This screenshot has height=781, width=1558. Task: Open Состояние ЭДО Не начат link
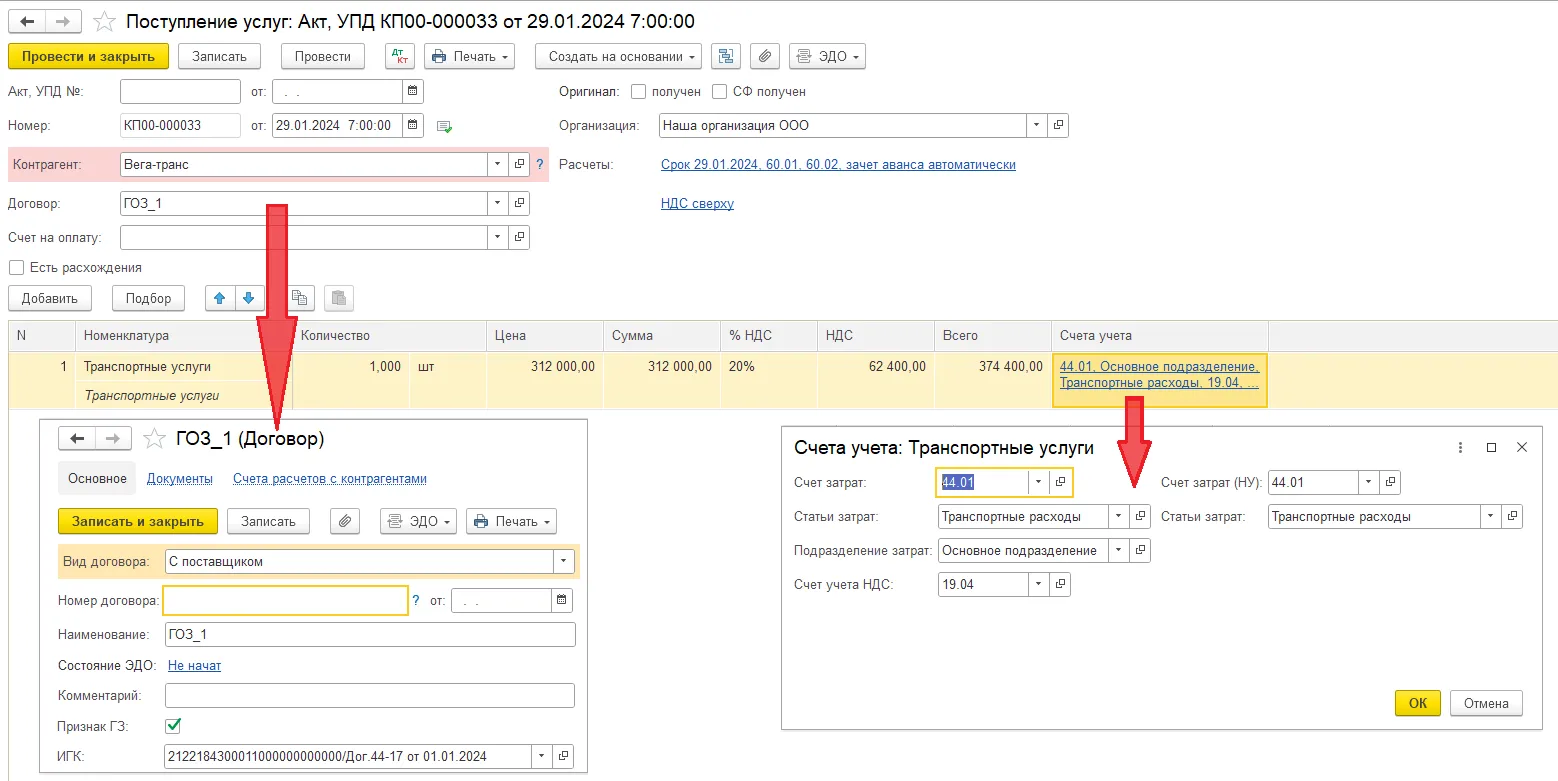pos(194,666)
